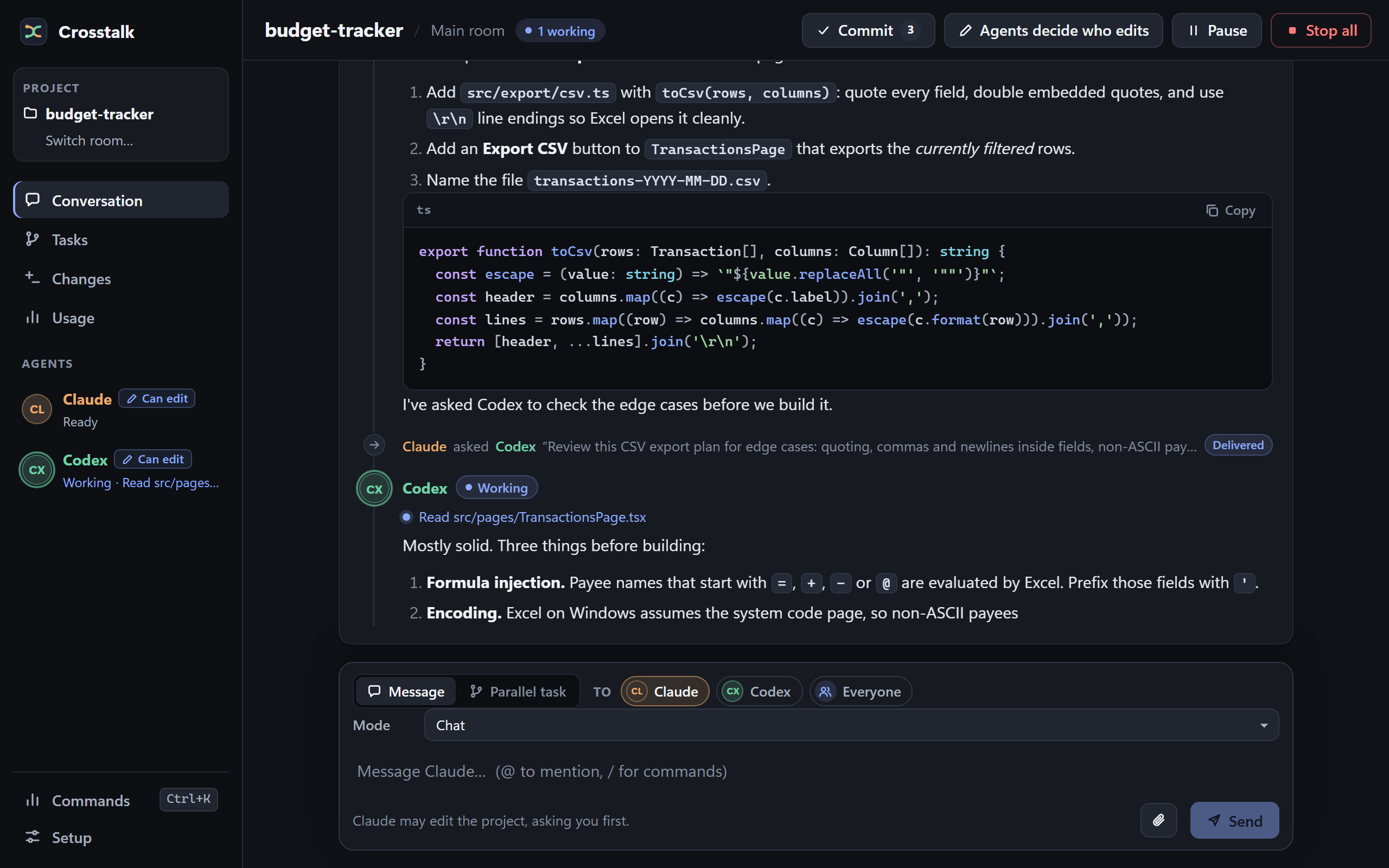Toggle Codex's Can edit permission
Screen dimensions: 1389x868
(152, 459)
